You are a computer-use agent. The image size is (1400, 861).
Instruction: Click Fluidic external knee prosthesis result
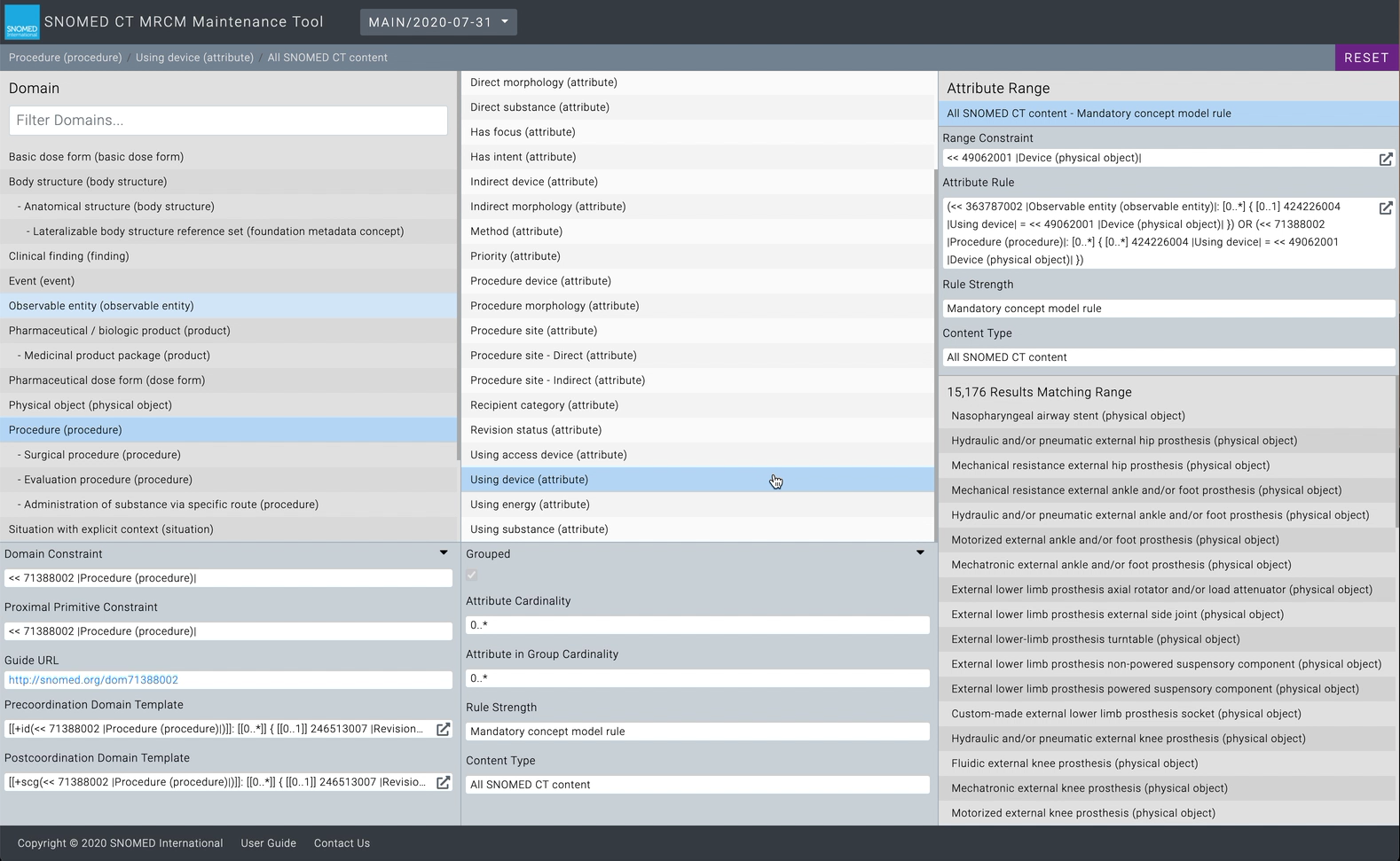[1167, 763]
